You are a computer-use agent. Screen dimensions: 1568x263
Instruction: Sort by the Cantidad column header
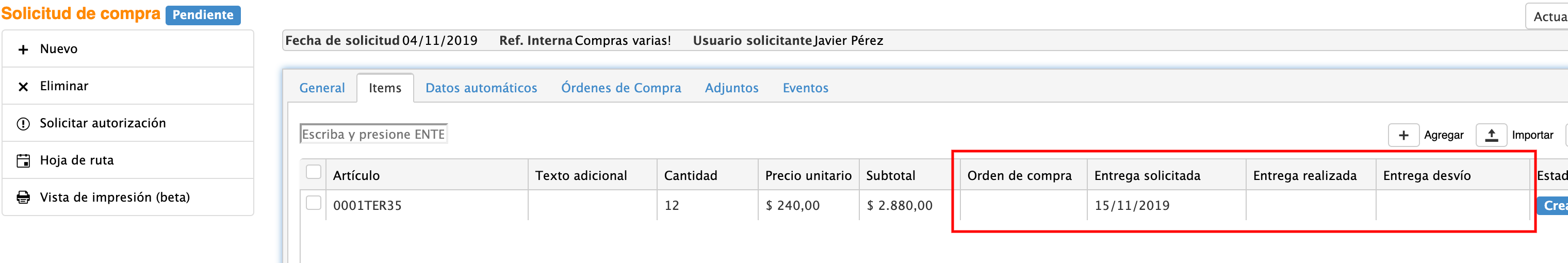coord(690,175)
